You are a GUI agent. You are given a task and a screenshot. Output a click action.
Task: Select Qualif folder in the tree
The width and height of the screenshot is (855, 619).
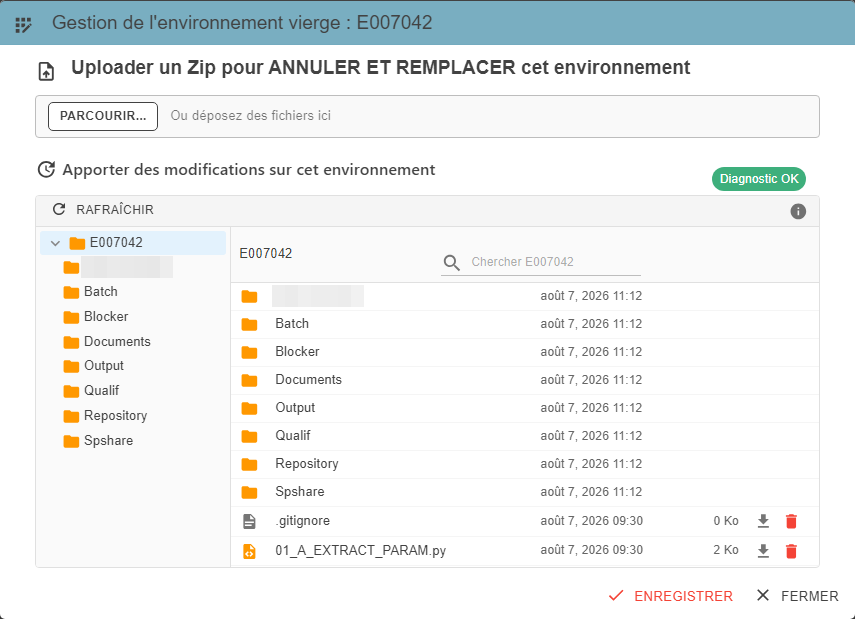point(101,391)
